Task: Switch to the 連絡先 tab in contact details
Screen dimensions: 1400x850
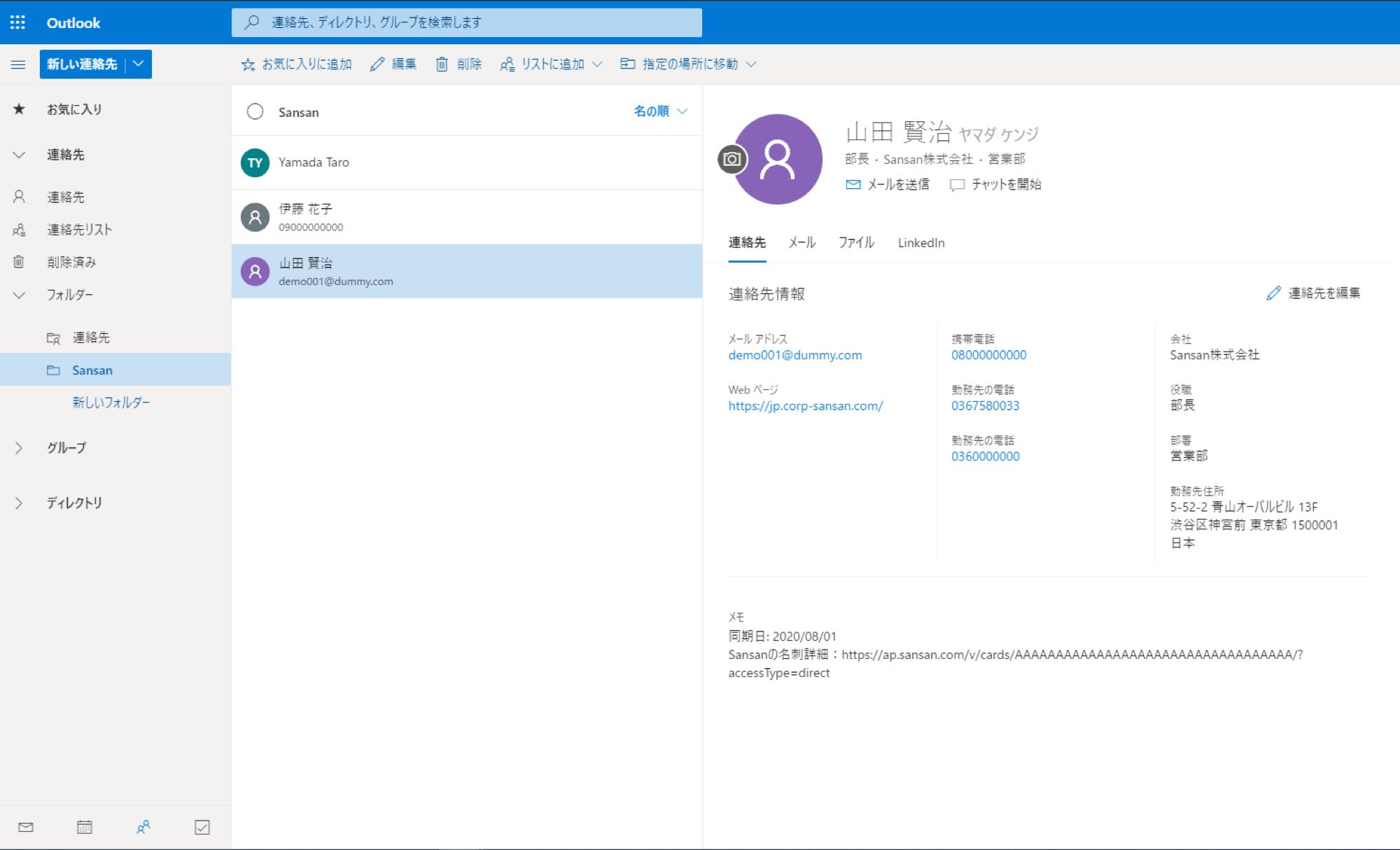Action: pos(747,243)
